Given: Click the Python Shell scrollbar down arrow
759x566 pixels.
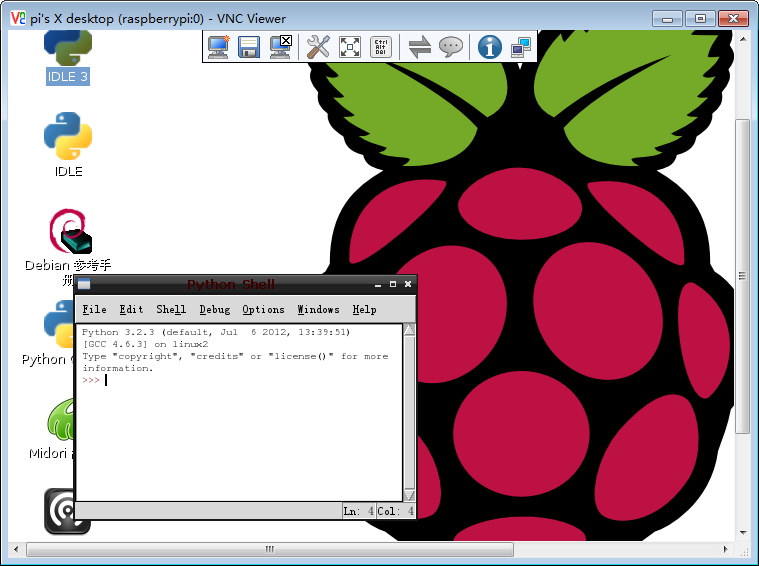Looking at the screenshot, I should click(409, 495).
